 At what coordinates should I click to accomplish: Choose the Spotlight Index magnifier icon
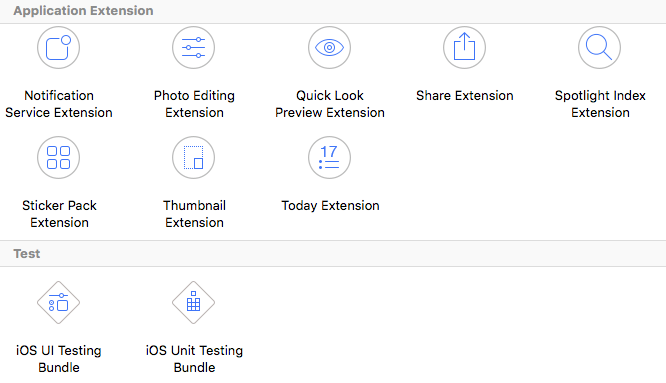point(599,48)
